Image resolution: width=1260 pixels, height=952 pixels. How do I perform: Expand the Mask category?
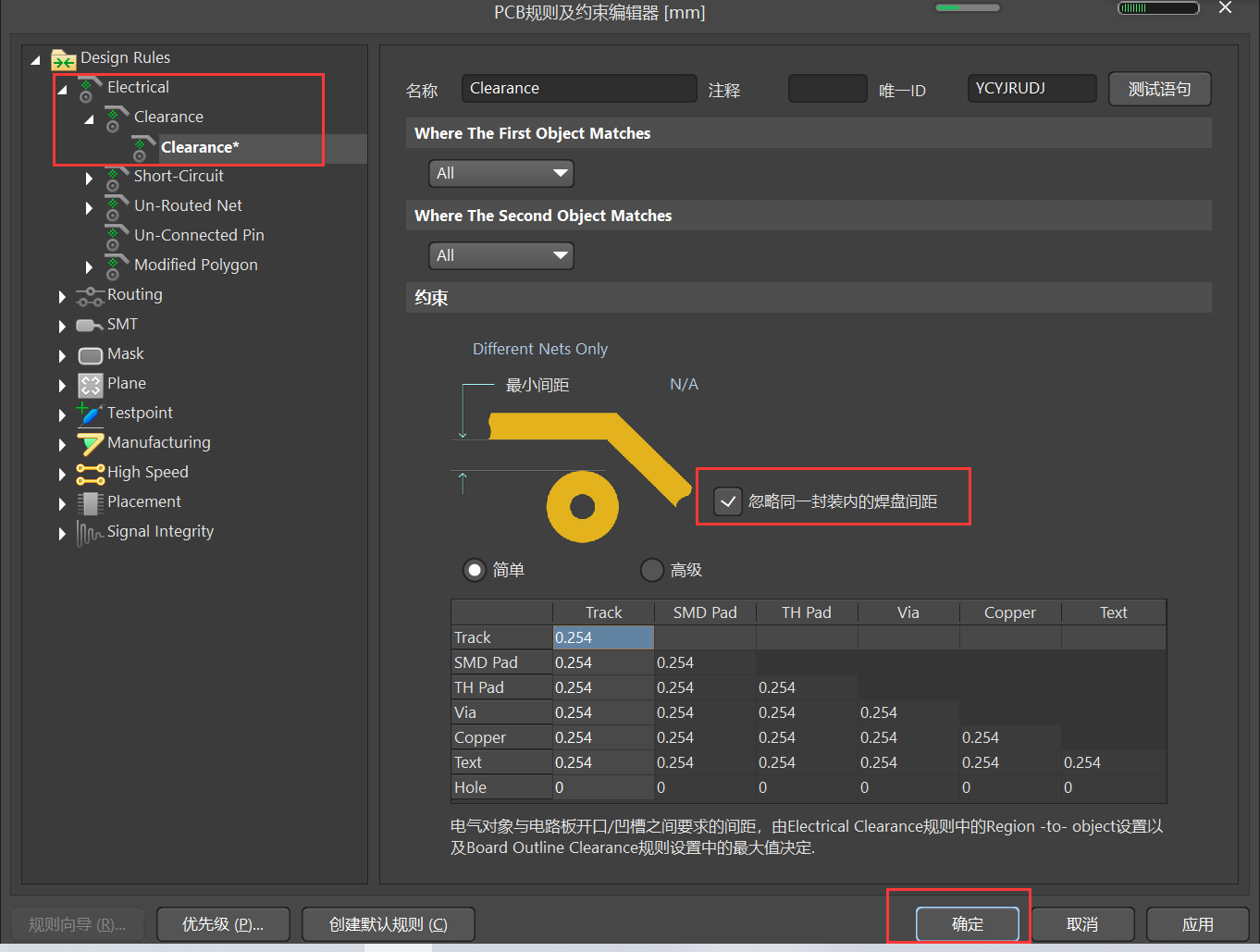click(x=62, y=355)
